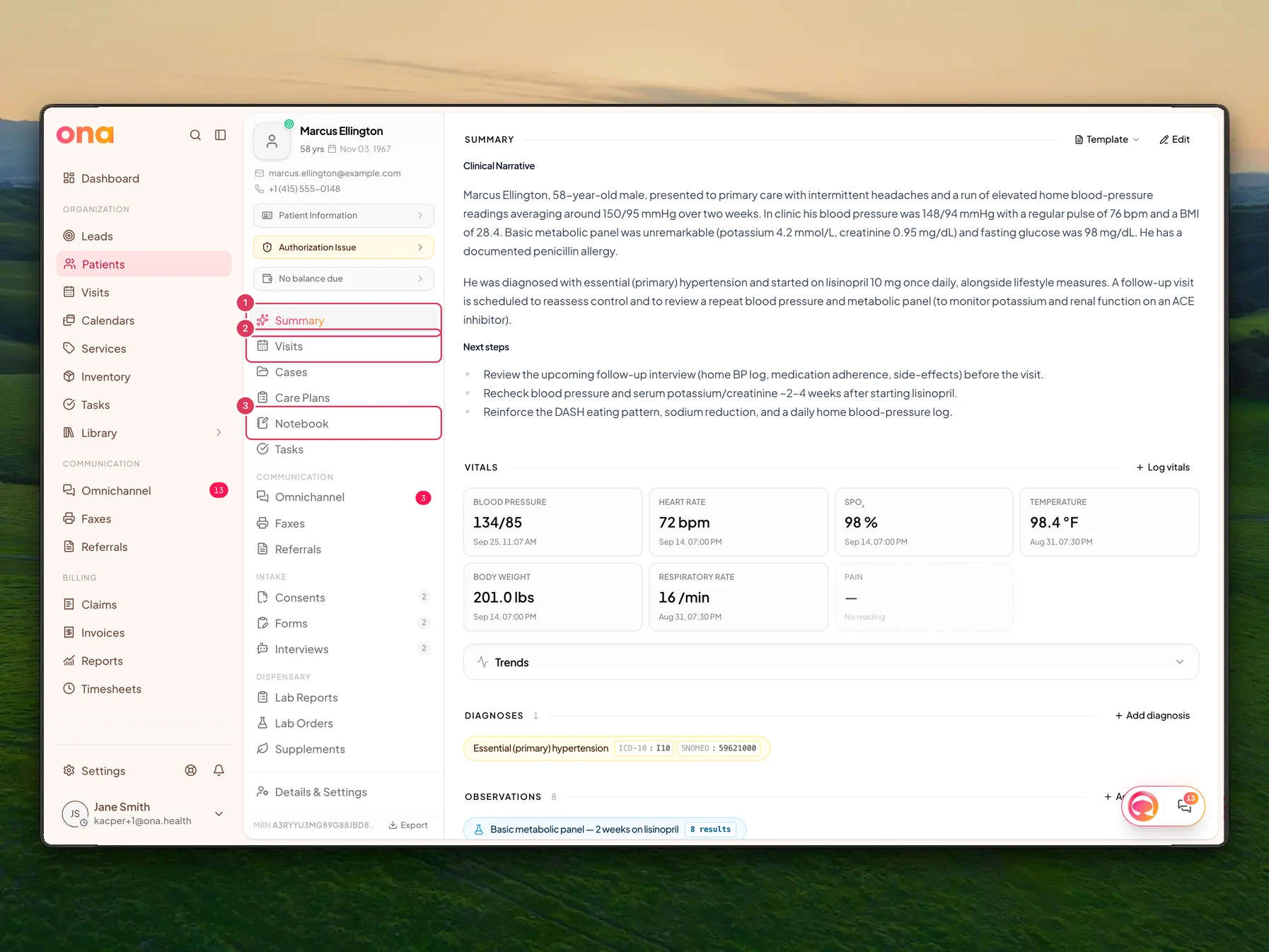Open Lab Reports under Dispensary
1269x952 pixels.
344,697
